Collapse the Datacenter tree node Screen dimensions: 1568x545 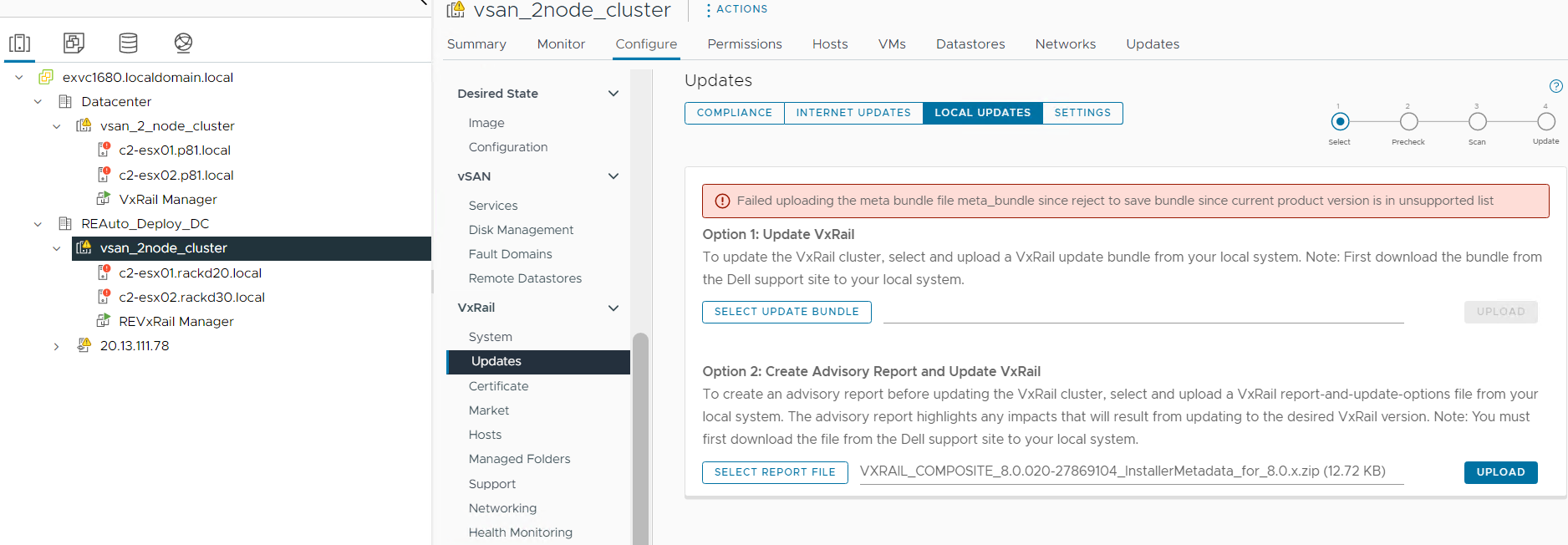(x=38, y=101)
